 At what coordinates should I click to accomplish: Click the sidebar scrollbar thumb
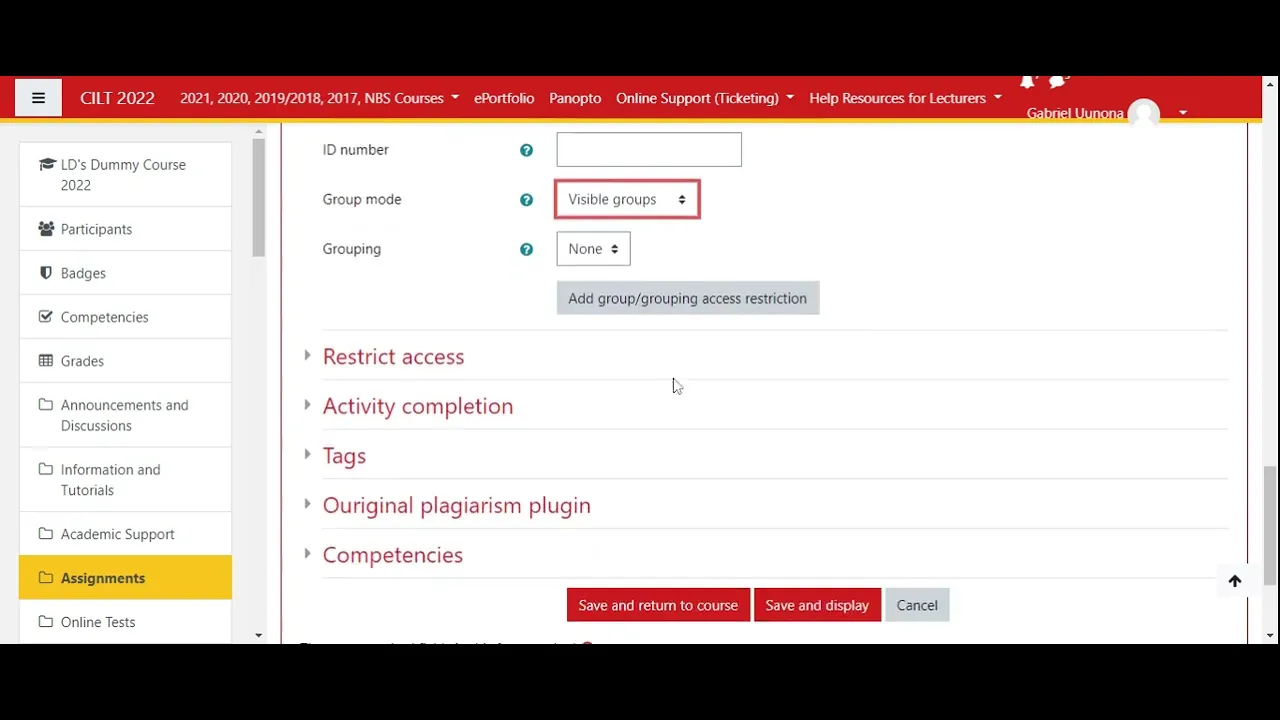click(258, 197)
